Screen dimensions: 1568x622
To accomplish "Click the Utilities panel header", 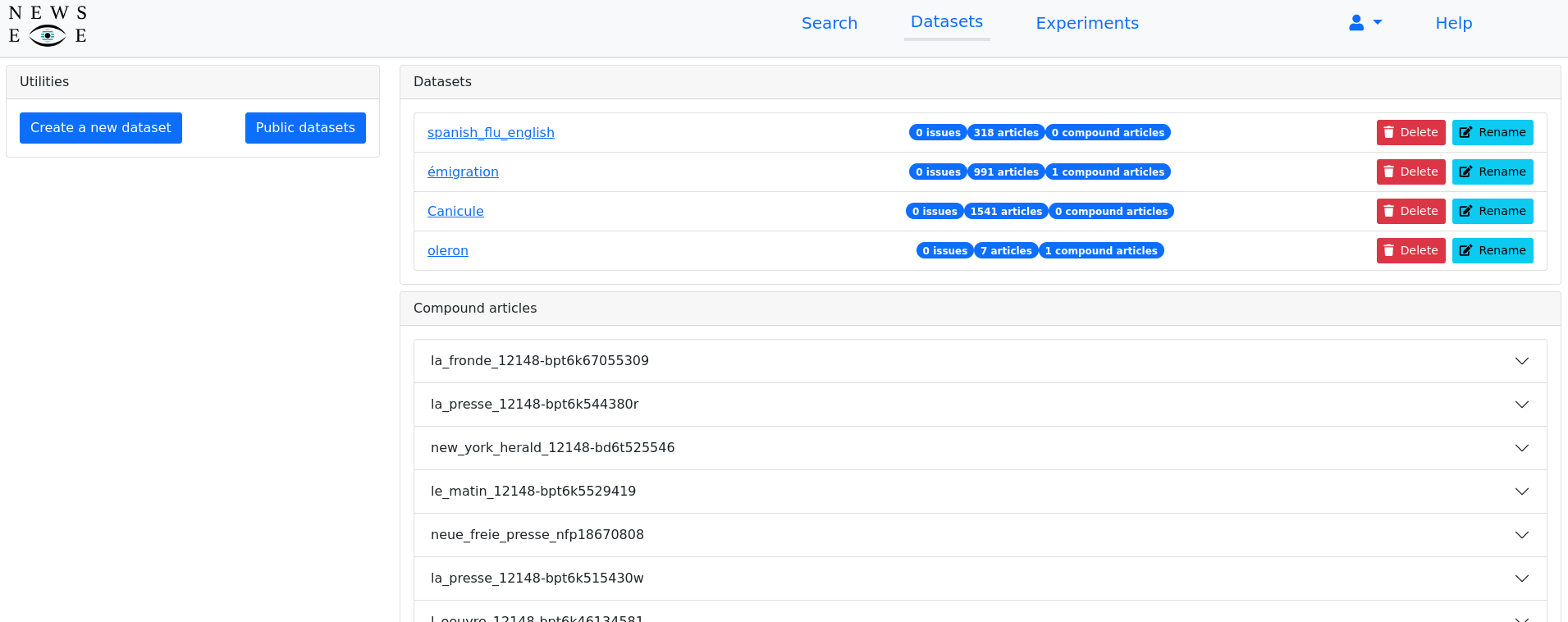I will 193,82.
